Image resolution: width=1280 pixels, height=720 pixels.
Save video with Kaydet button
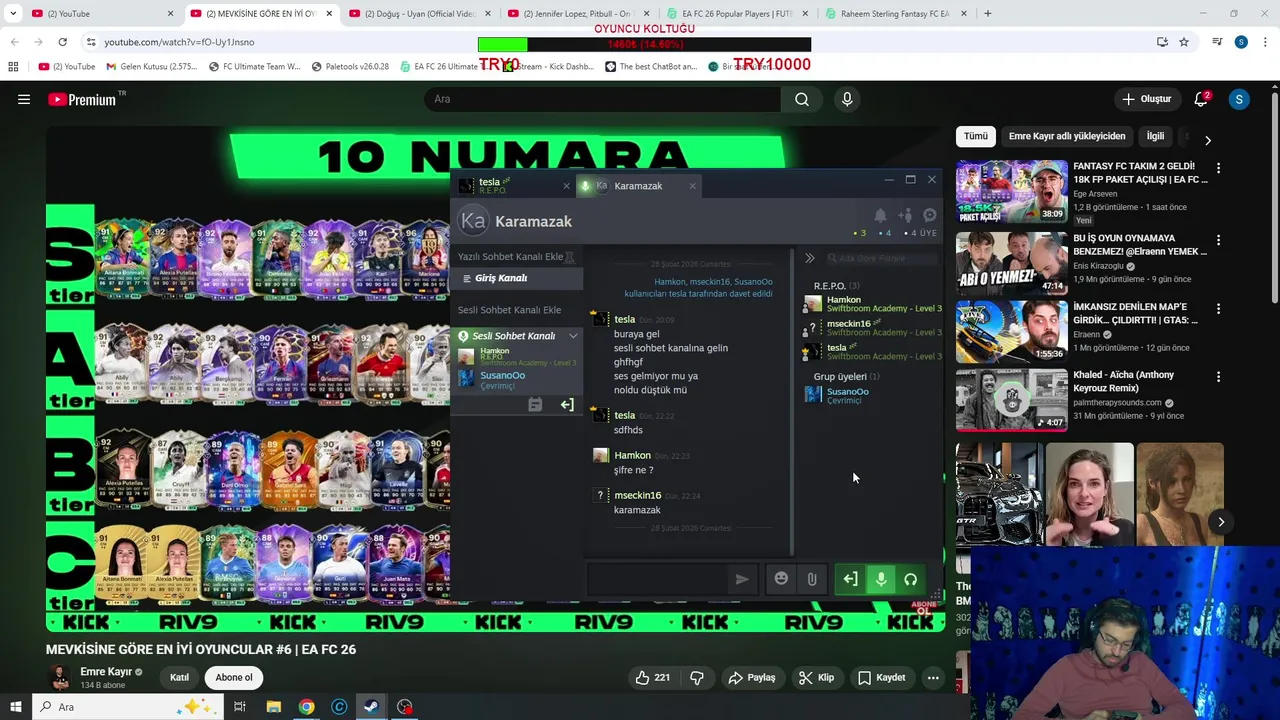pyautogui.click(x=882, y=678)
